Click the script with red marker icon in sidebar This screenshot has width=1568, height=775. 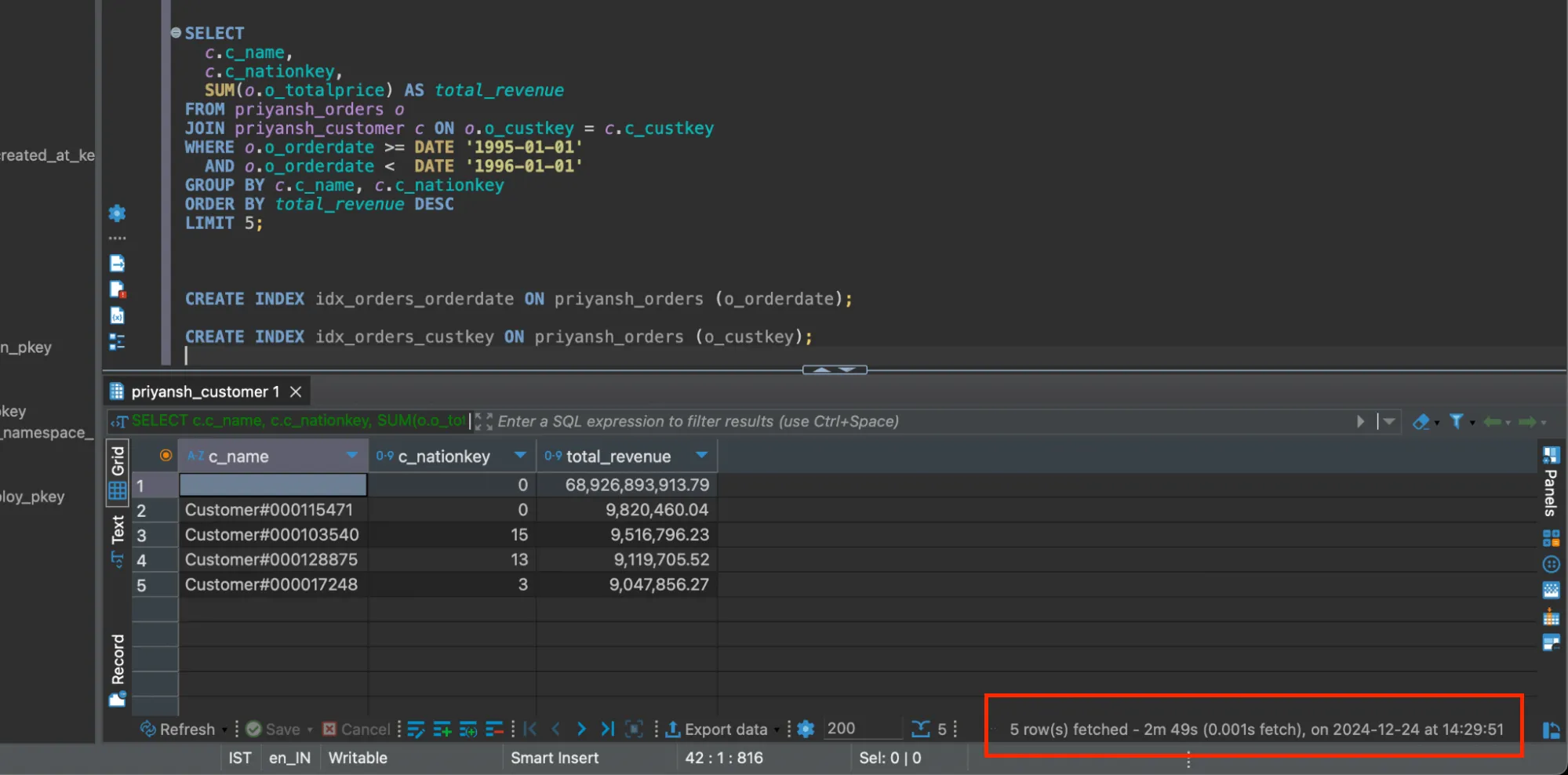tap(117, 289)
